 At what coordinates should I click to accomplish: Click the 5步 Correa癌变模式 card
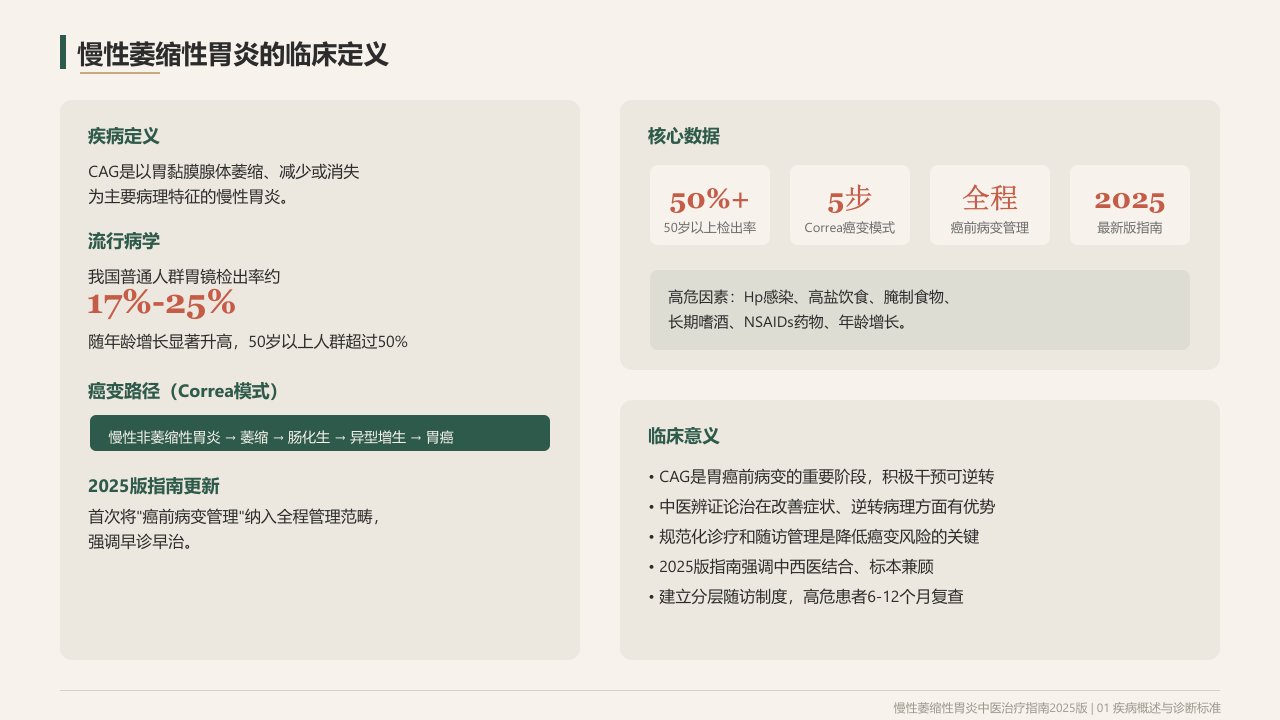pyautogui.click(x=850, y=205)
